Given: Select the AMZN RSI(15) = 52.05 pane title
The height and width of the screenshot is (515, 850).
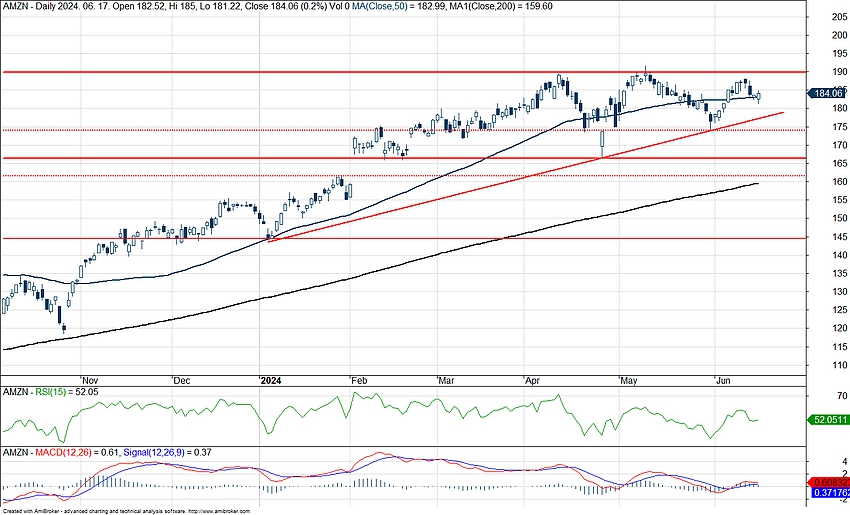Looking at the screenshot, I should click(50, 392).
